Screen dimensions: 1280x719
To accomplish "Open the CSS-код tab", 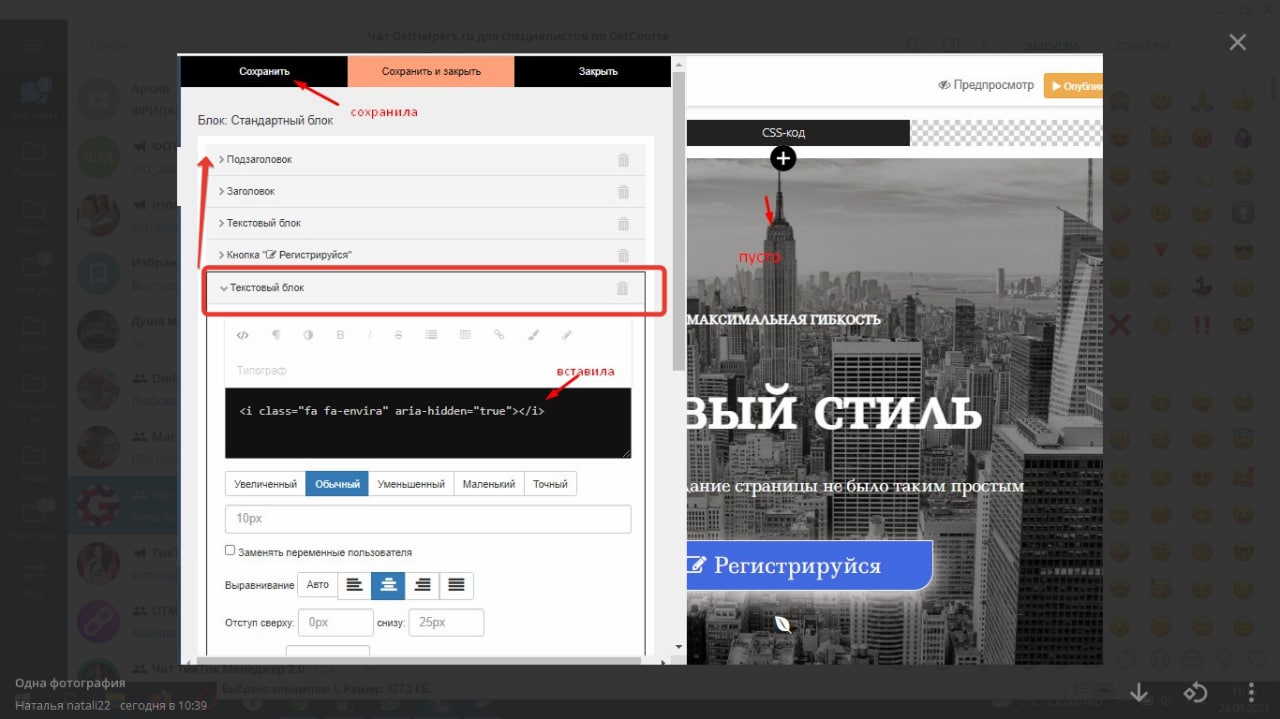I will pos(783,133).
